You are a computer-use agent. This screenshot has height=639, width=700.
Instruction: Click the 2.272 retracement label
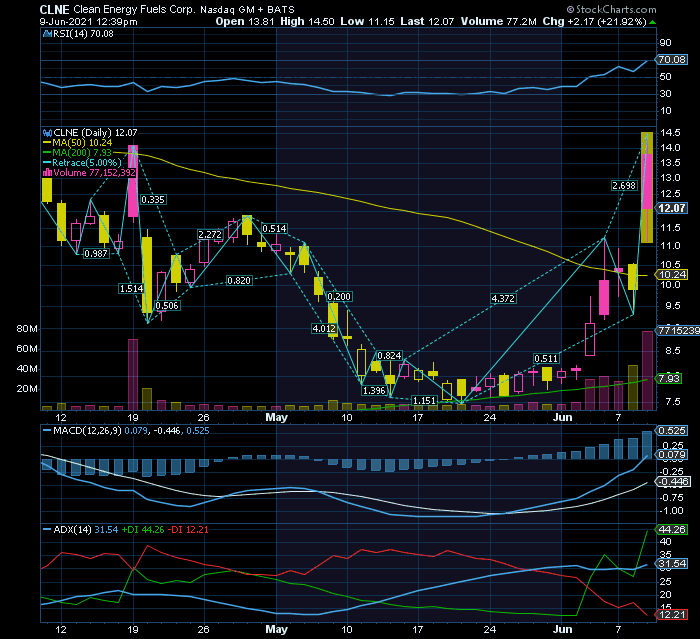tap(210, 234)
